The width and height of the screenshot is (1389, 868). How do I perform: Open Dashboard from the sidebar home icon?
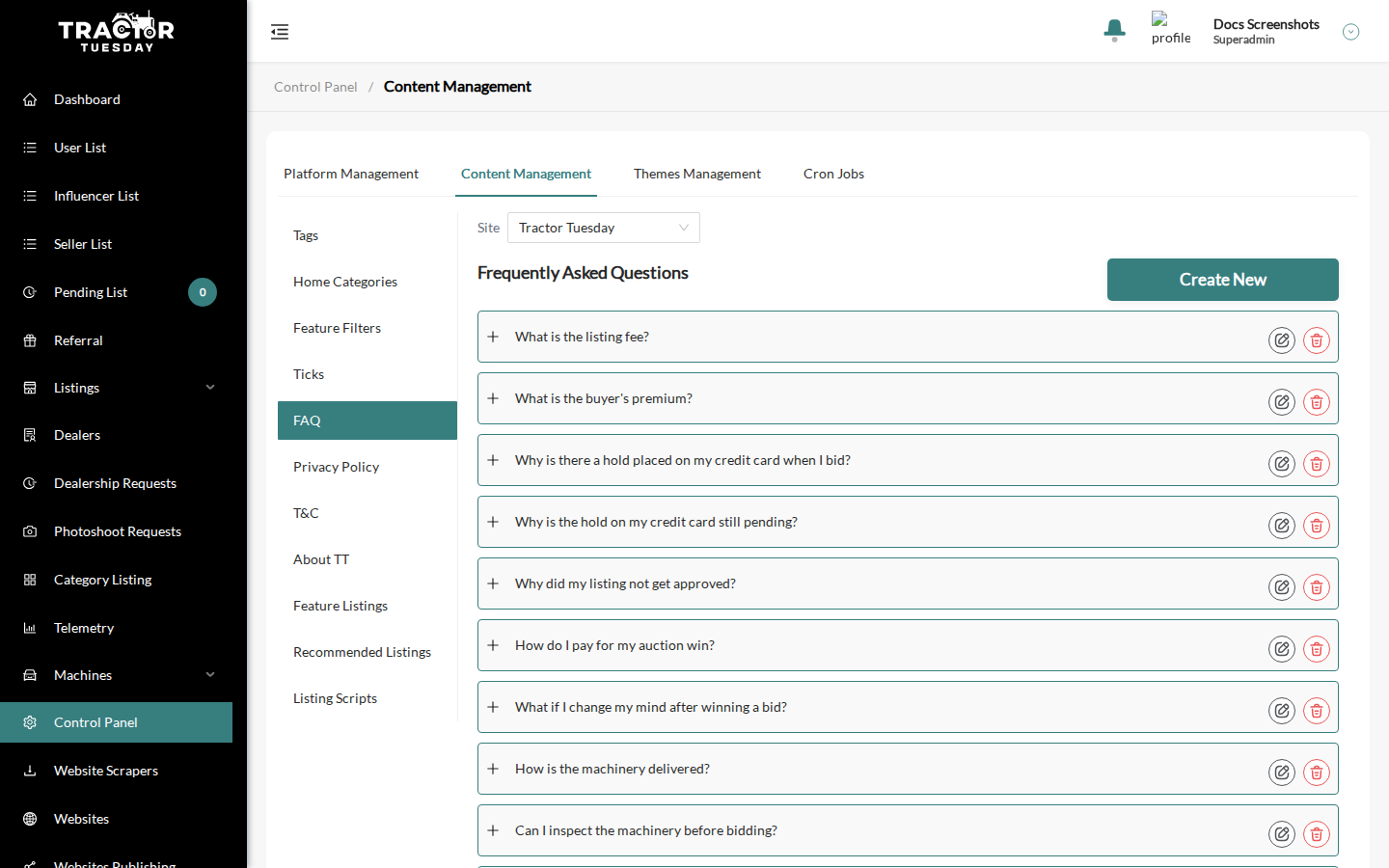[x=30, y=99]
